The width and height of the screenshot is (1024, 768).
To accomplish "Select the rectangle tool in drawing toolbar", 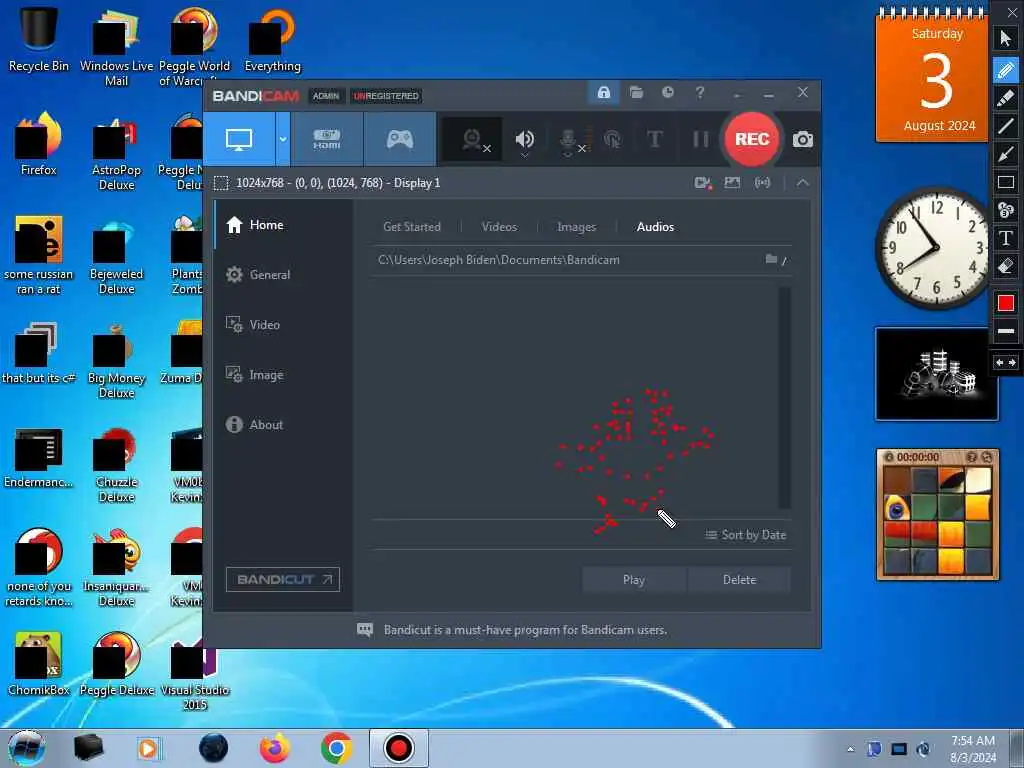I will pyautogui.click(x=1006, y=182).
